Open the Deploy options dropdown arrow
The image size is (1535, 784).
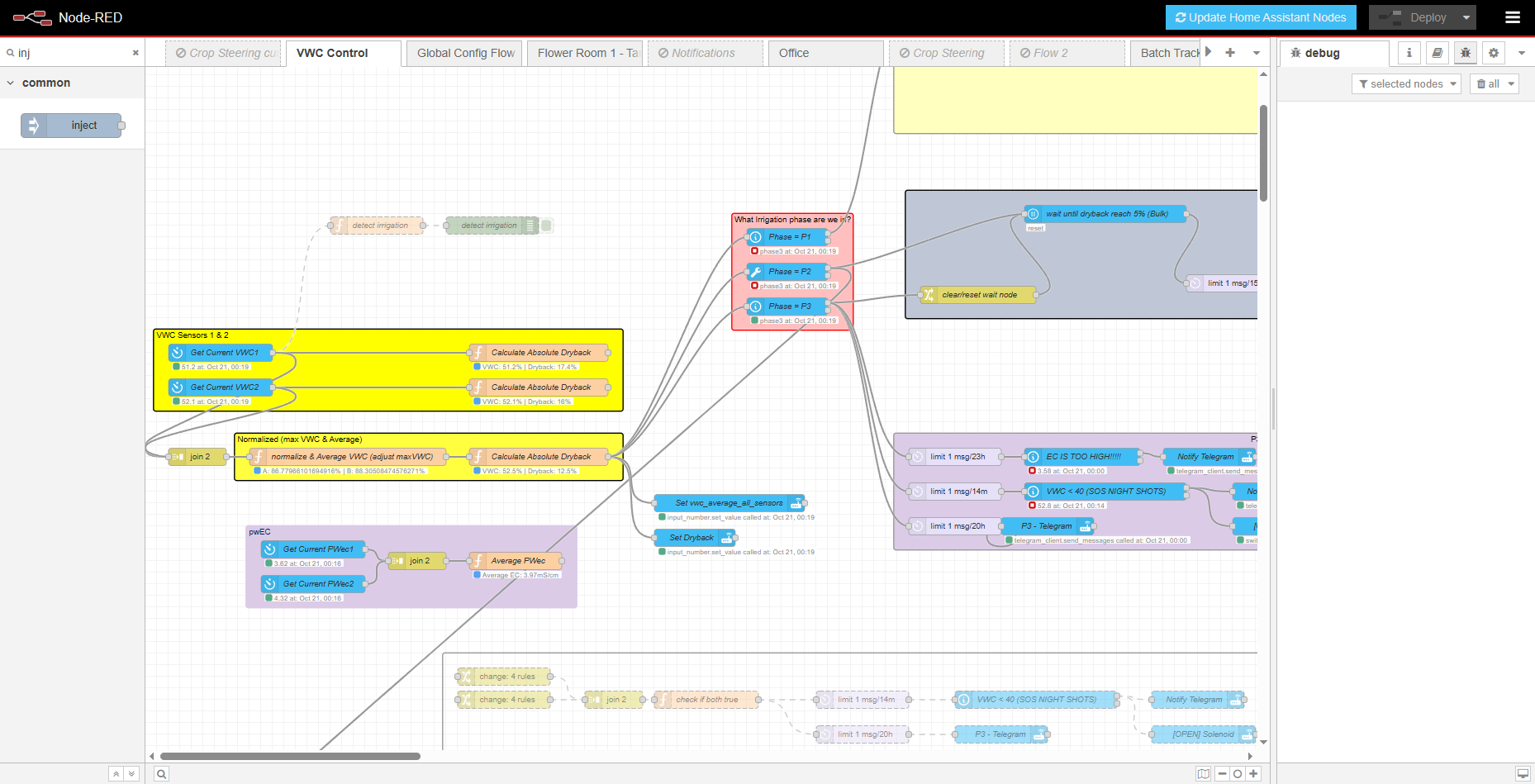click(1466, 17)
